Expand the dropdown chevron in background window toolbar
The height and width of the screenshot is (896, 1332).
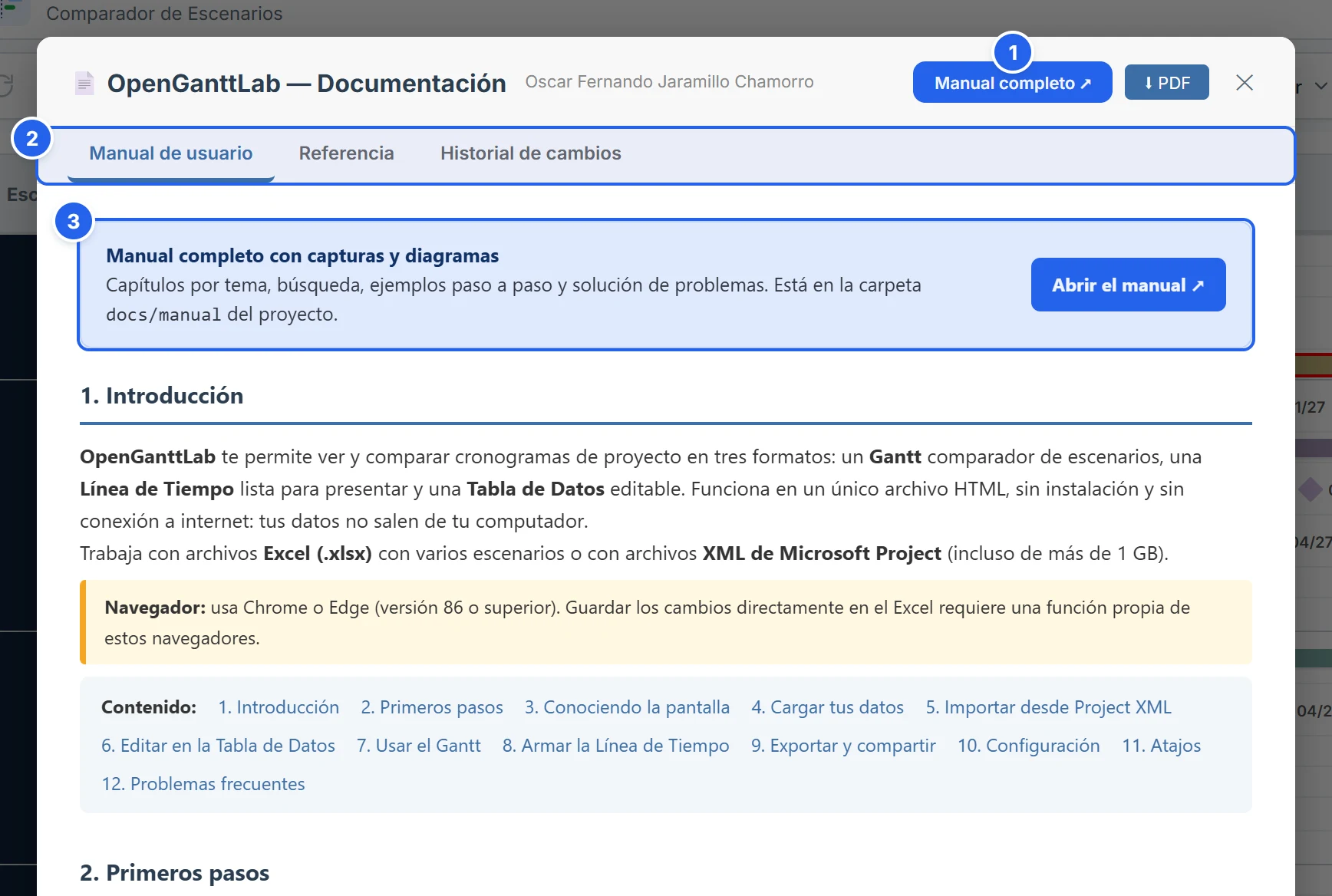point(1320,86)
